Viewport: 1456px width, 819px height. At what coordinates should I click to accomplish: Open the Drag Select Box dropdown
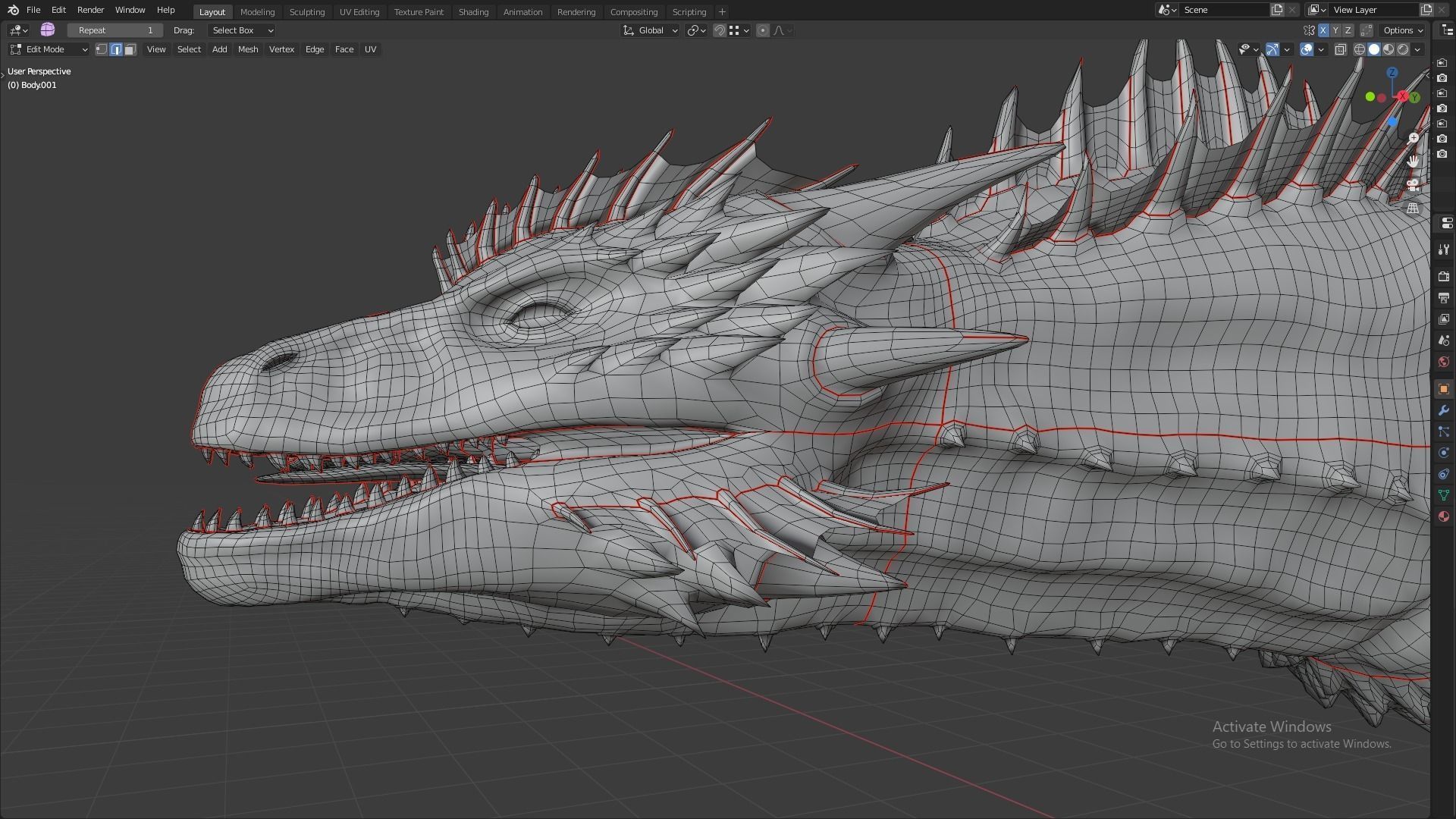241,30
